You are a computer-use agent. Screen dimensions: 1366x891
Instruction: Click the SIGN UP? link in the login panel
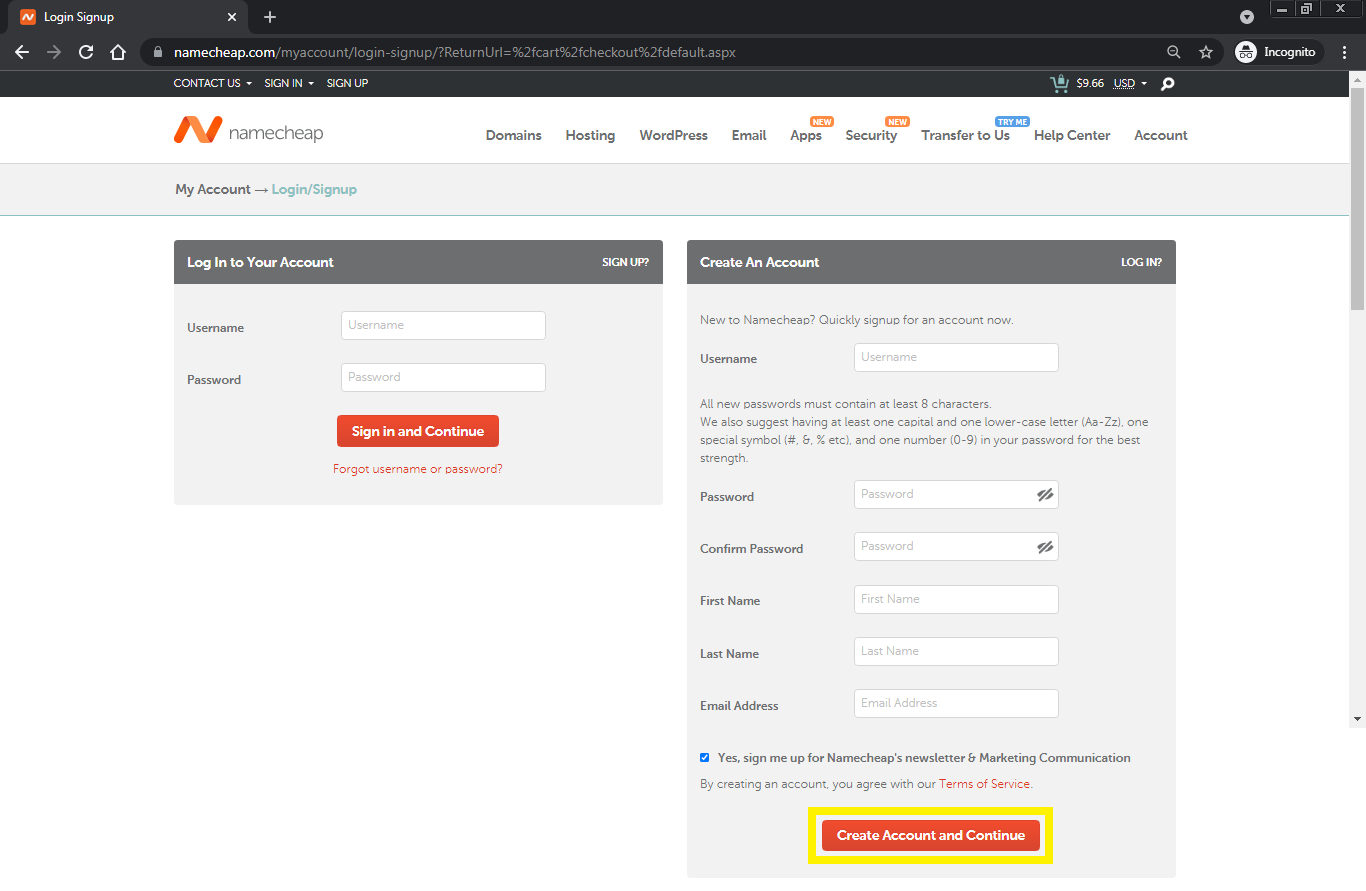coord(625,262)
